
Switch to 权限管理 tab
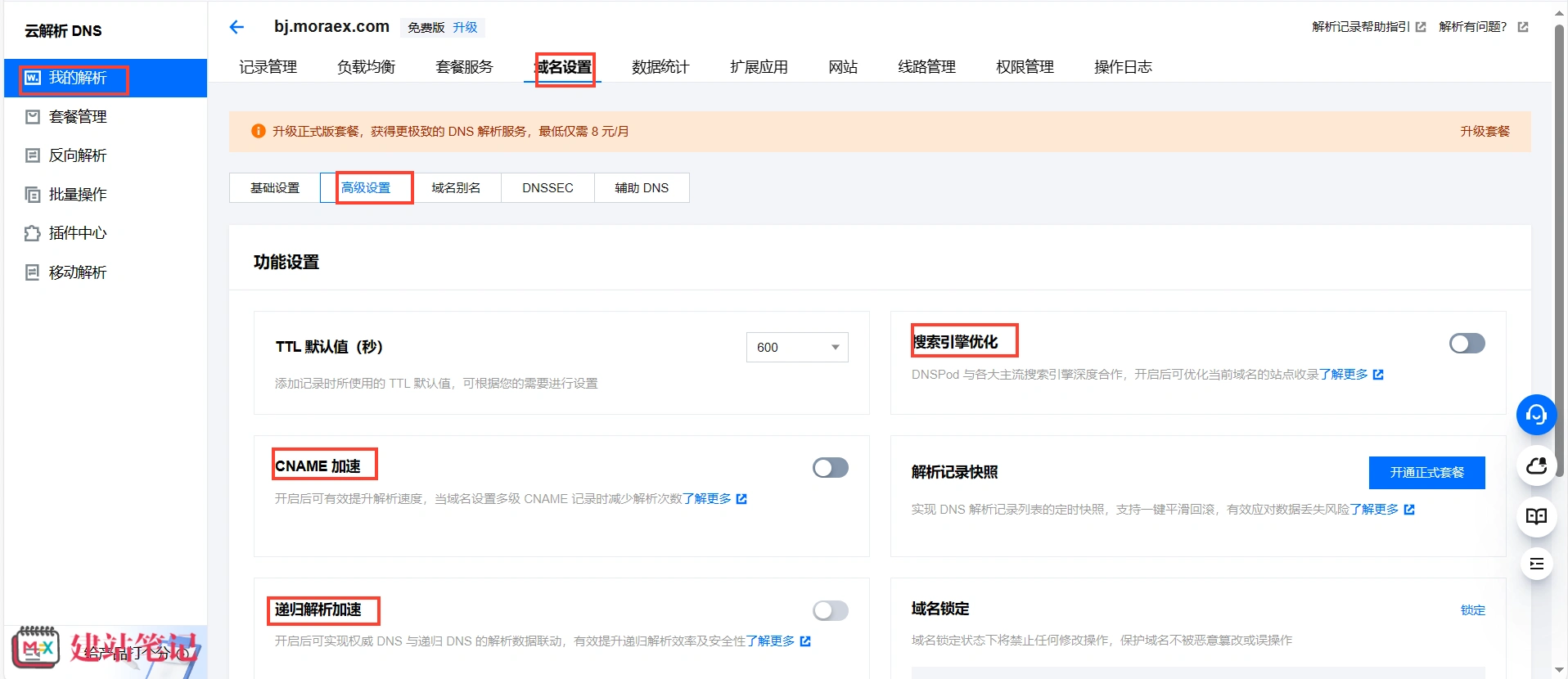1025,67
